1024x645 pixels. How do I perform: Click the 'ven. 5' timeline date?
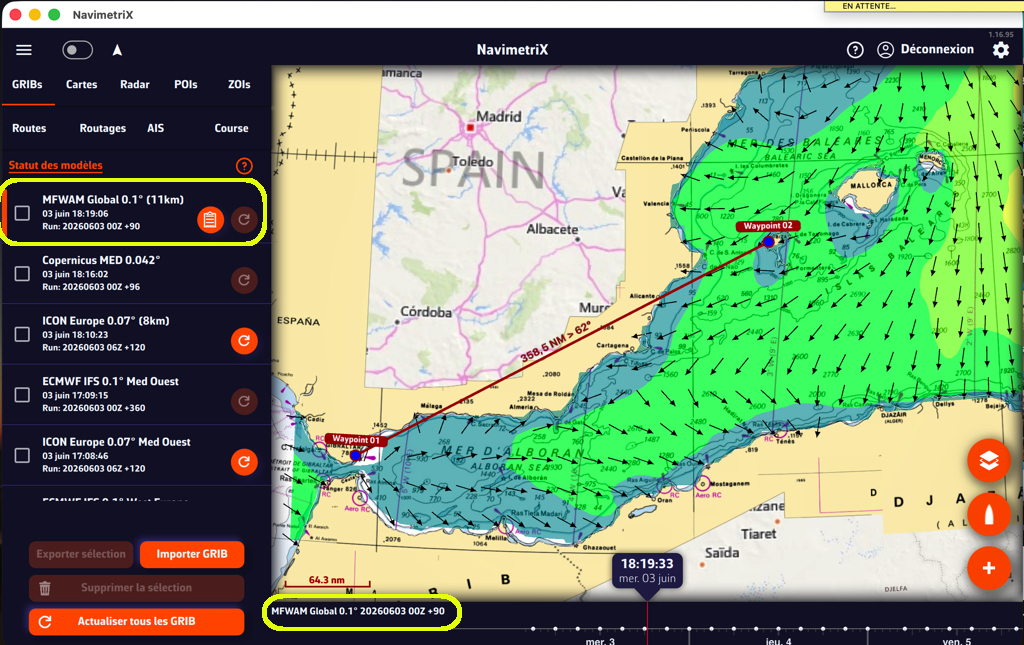tap(956, 640)
